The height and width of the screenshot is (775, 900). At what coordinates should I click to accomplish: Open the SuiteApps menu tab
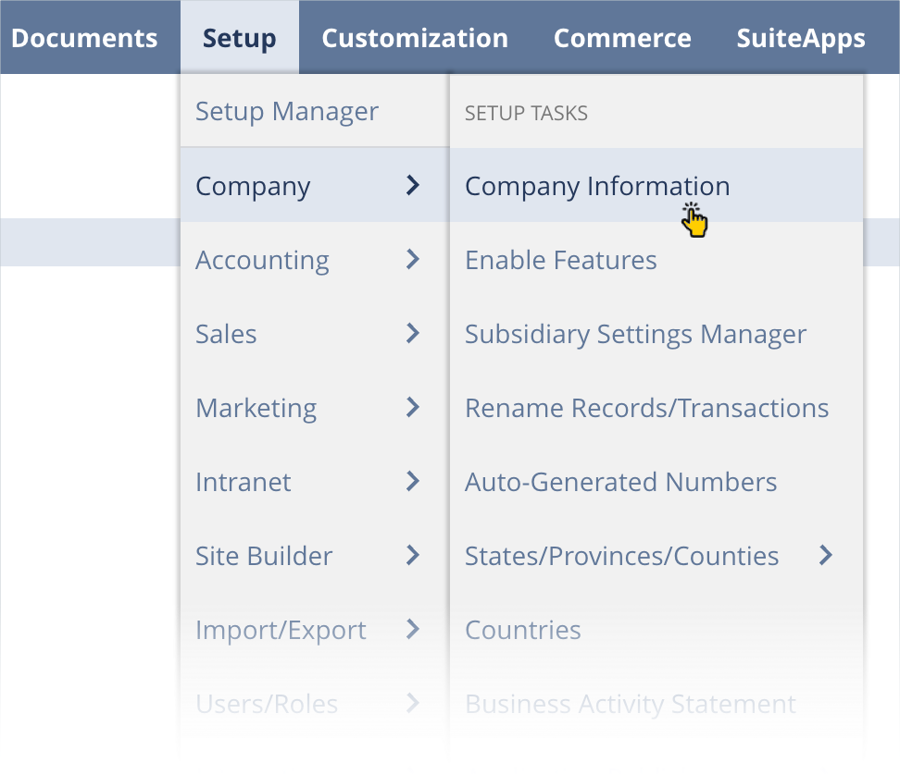(800, 38)
